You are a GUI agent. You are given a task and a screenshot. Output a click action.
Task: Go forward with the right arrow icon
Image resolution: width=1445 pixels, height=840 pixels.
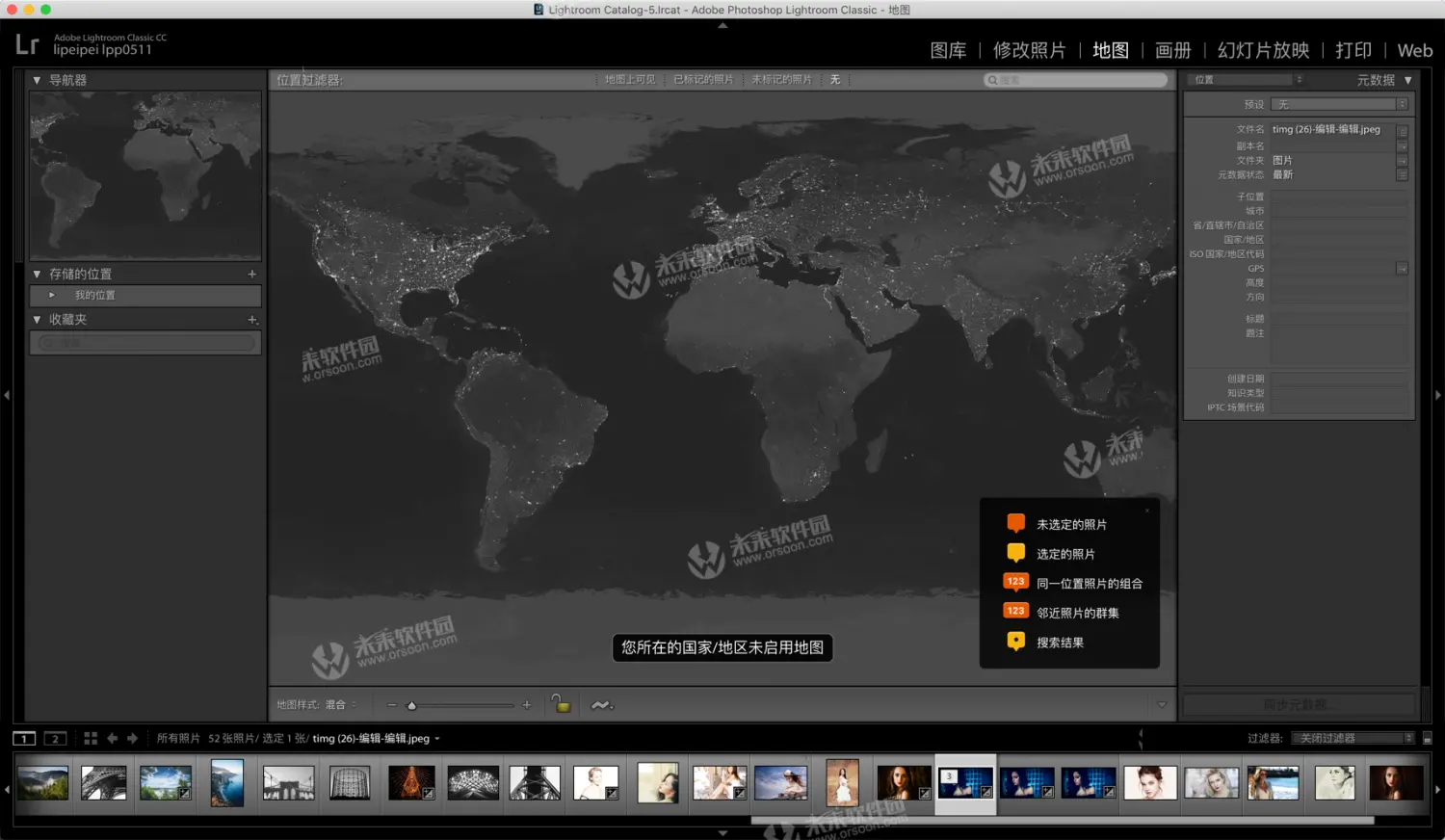(x=133, y=738)
